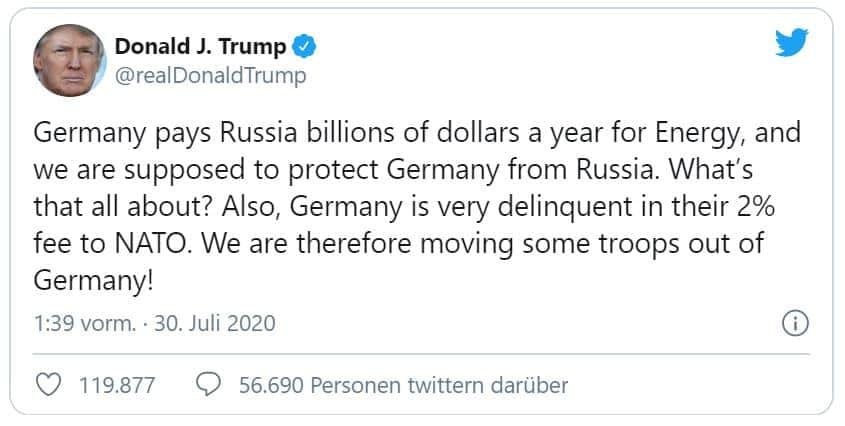Like the tweet with the heart icon

(49, 384)
